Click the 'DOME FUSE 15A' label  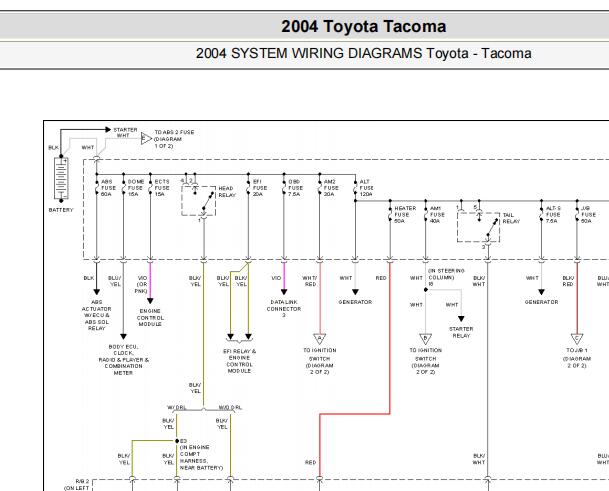point(136,188)
